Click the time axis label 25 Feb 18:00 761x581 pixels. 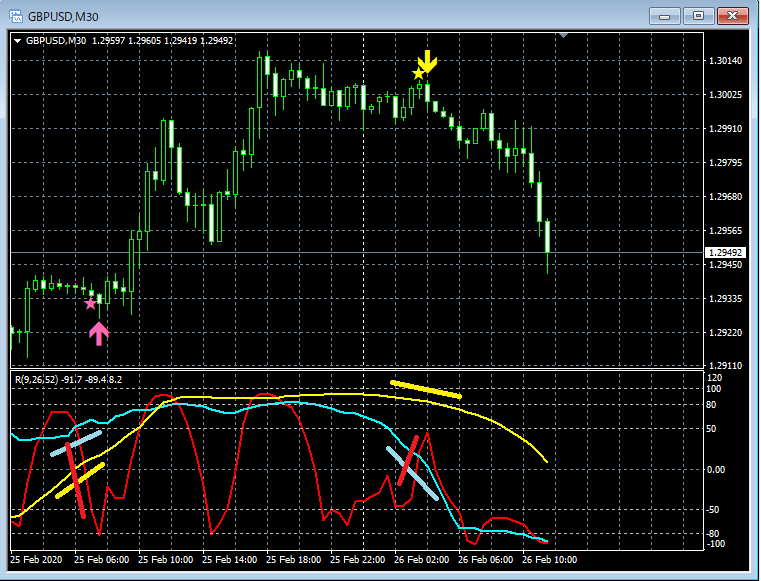point(294,560)
